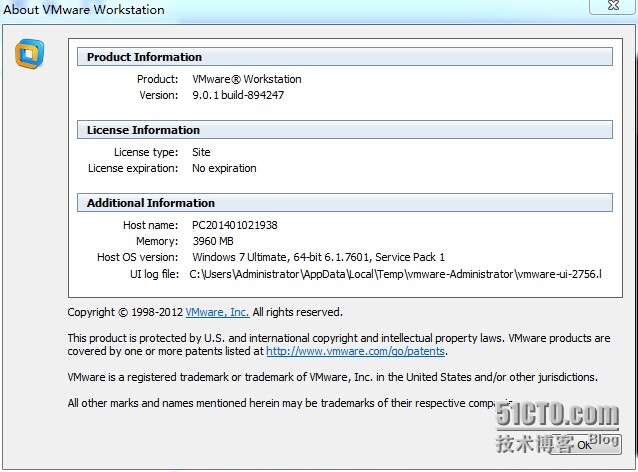The width and height of the screenshot is (638, 472).
Task: Click the 'License expiration:' label
Action: [x=133, y=168]
